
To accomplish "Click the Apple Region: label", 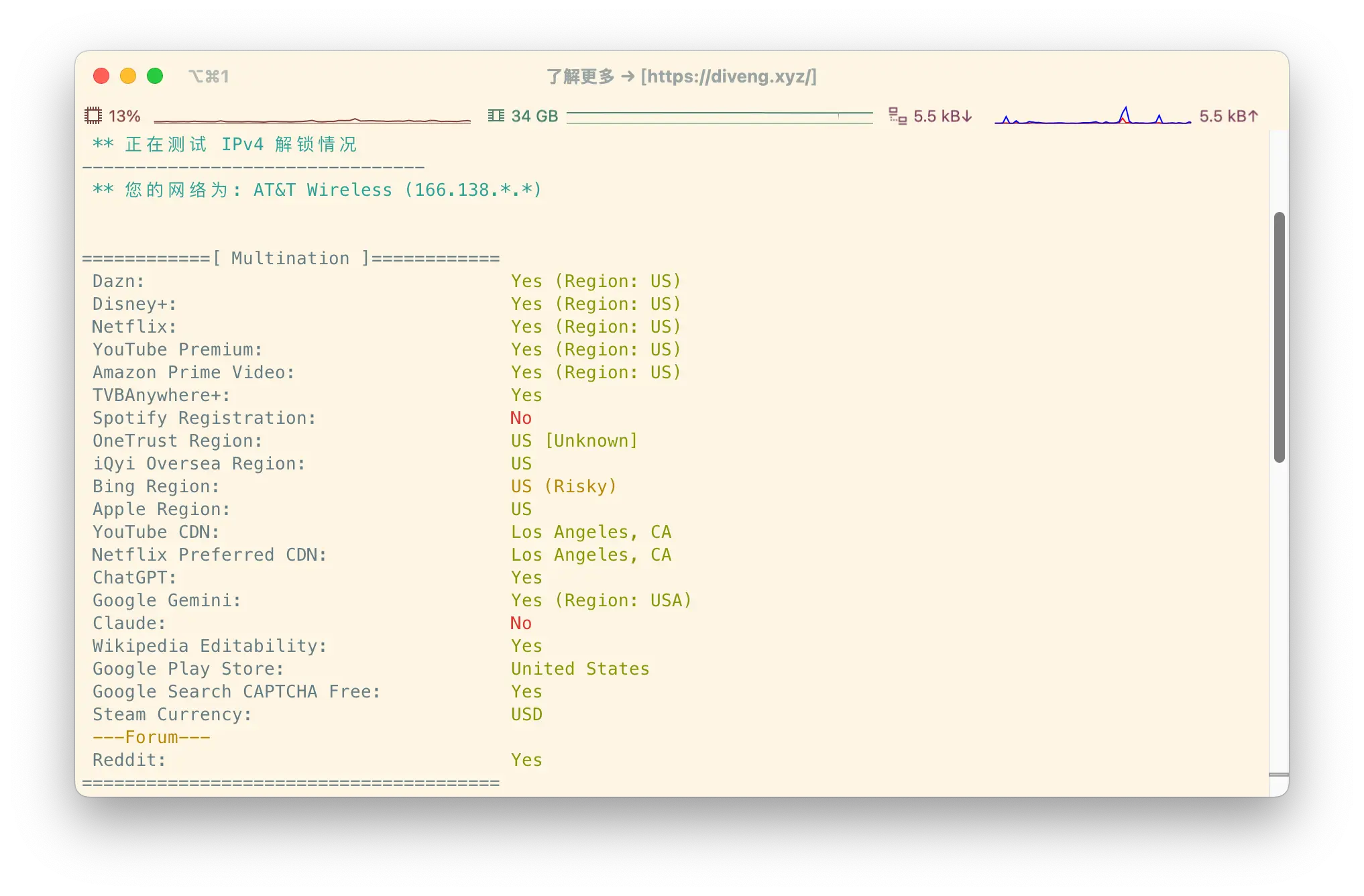I will [162, 509].
